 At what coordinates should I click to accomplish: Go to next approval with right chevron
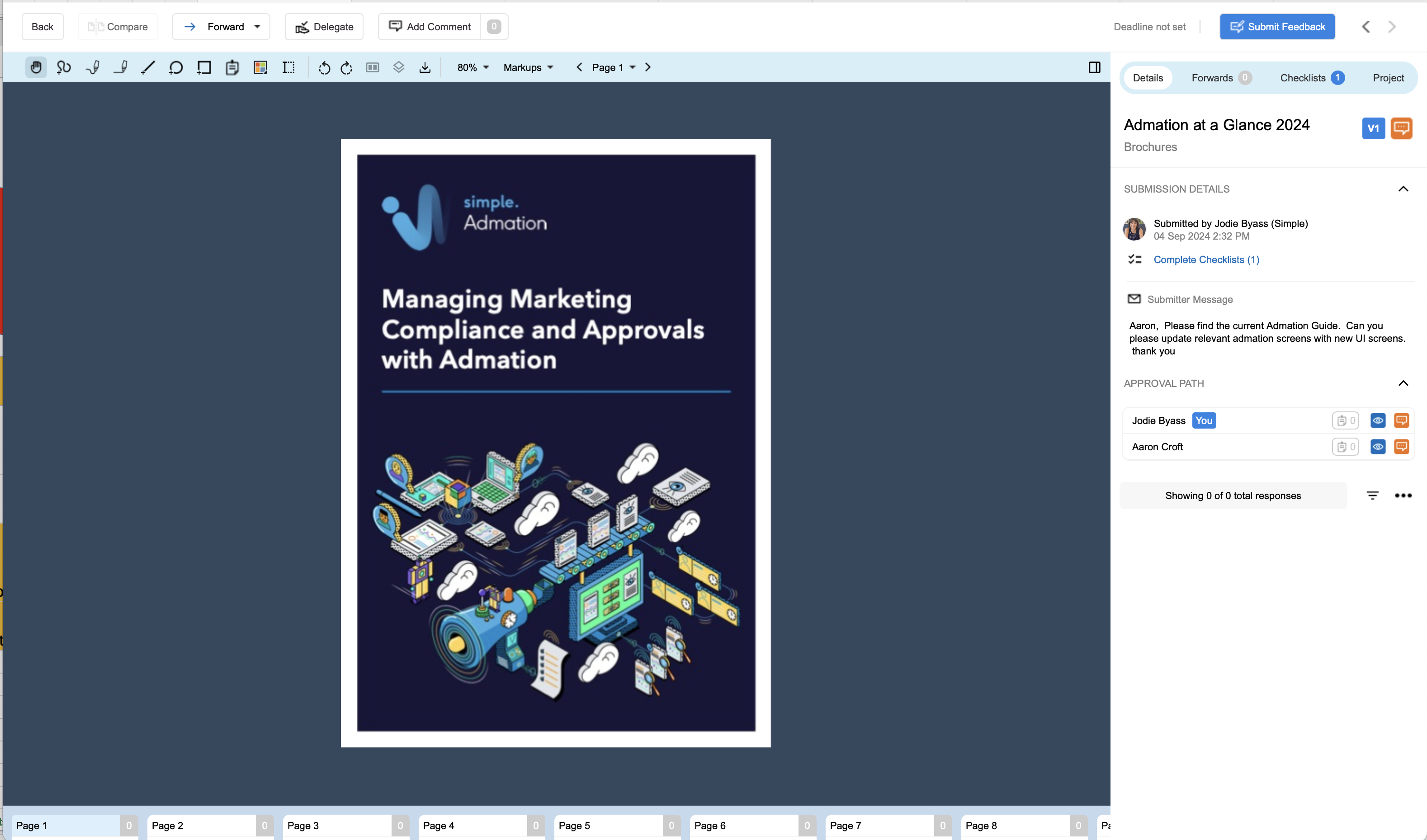(x=1392, y=27)
